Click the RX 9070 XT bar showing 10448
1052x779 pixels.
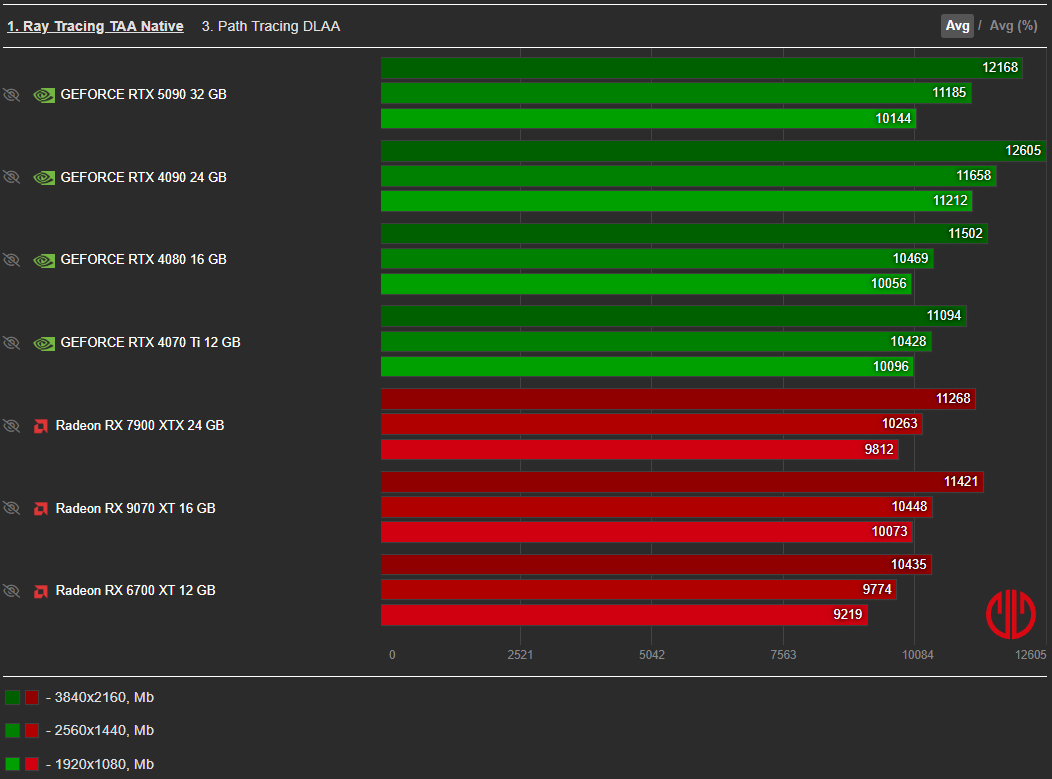tap(657, 507)
